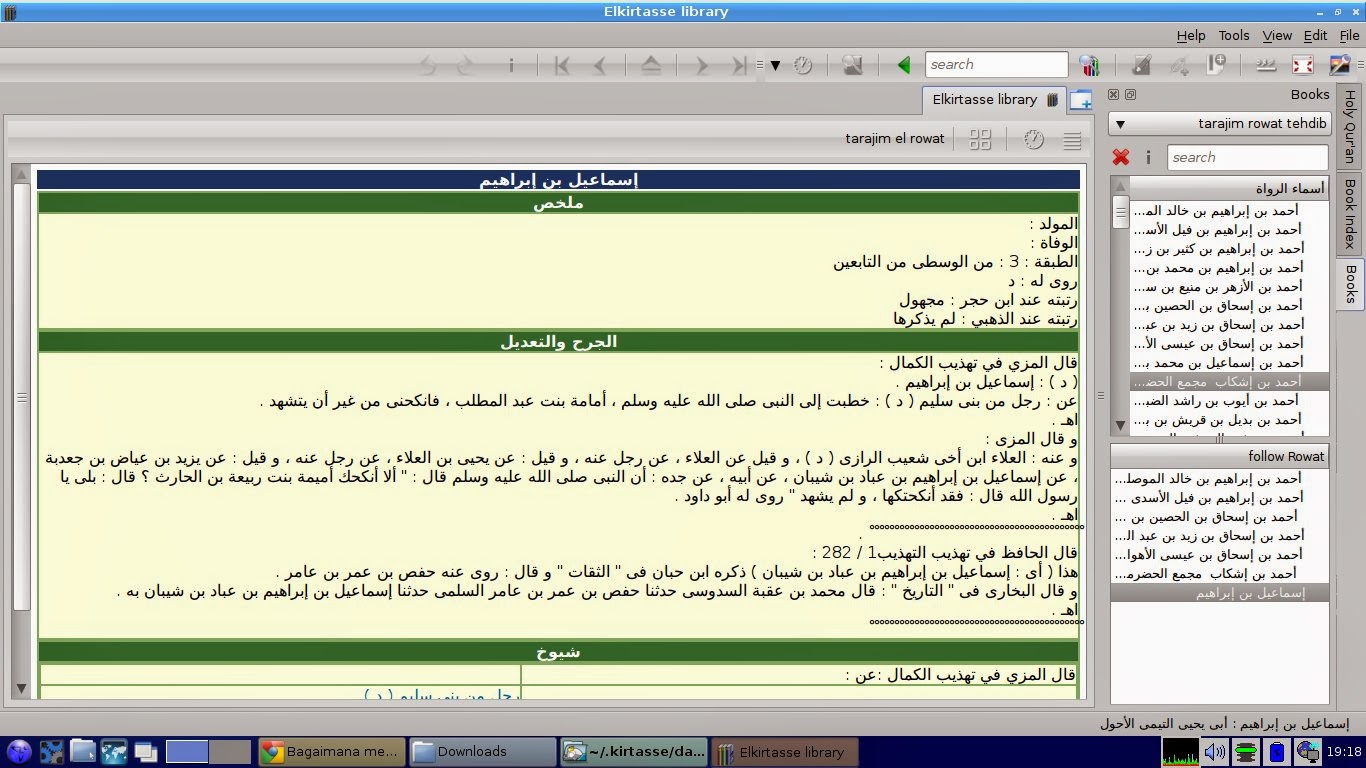Click the clock icon in tarajim toolbar
Viewport: 1366px width, 768px height.
point(1034,139)
